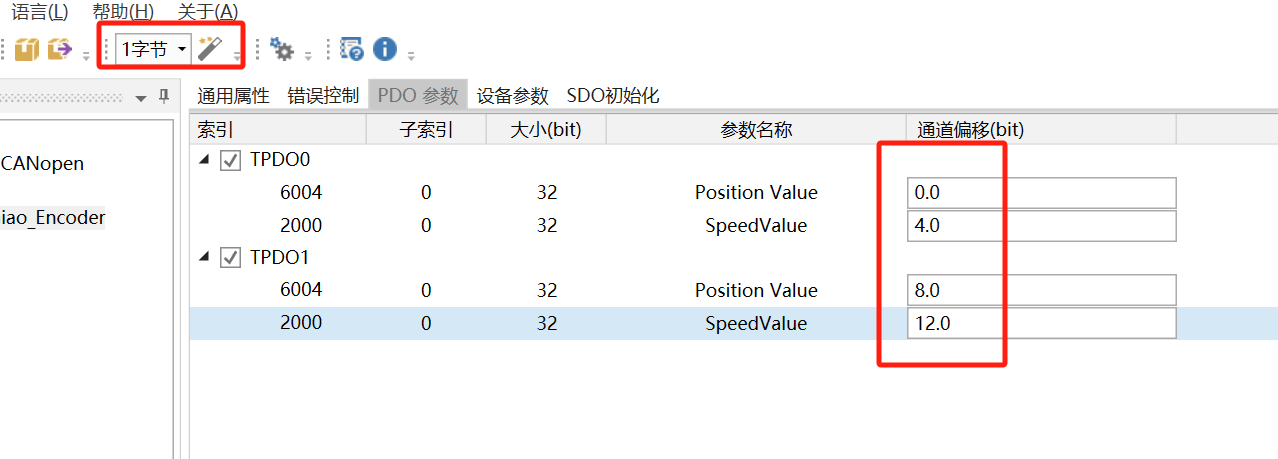Screen dimensions: 1278x459
Task: Click the package box toolbar icon
Action: click(27, 49)
